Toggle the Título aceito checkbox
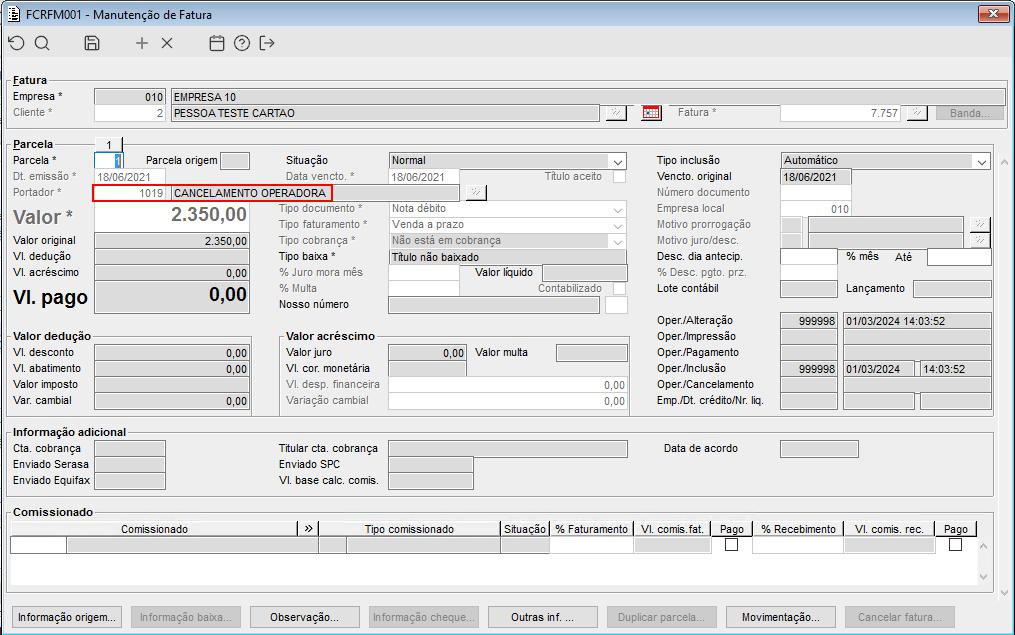 (619, 177)
